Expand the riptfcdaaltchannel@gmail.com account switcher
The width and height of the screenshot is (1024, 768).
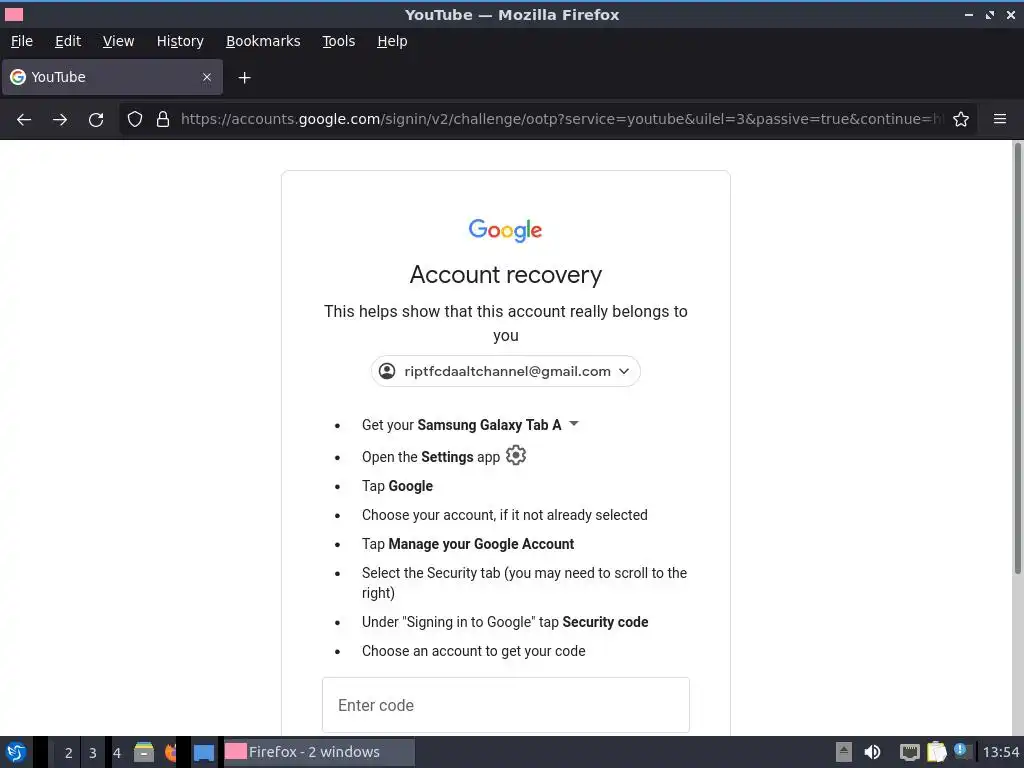click(x=505, y=371)
